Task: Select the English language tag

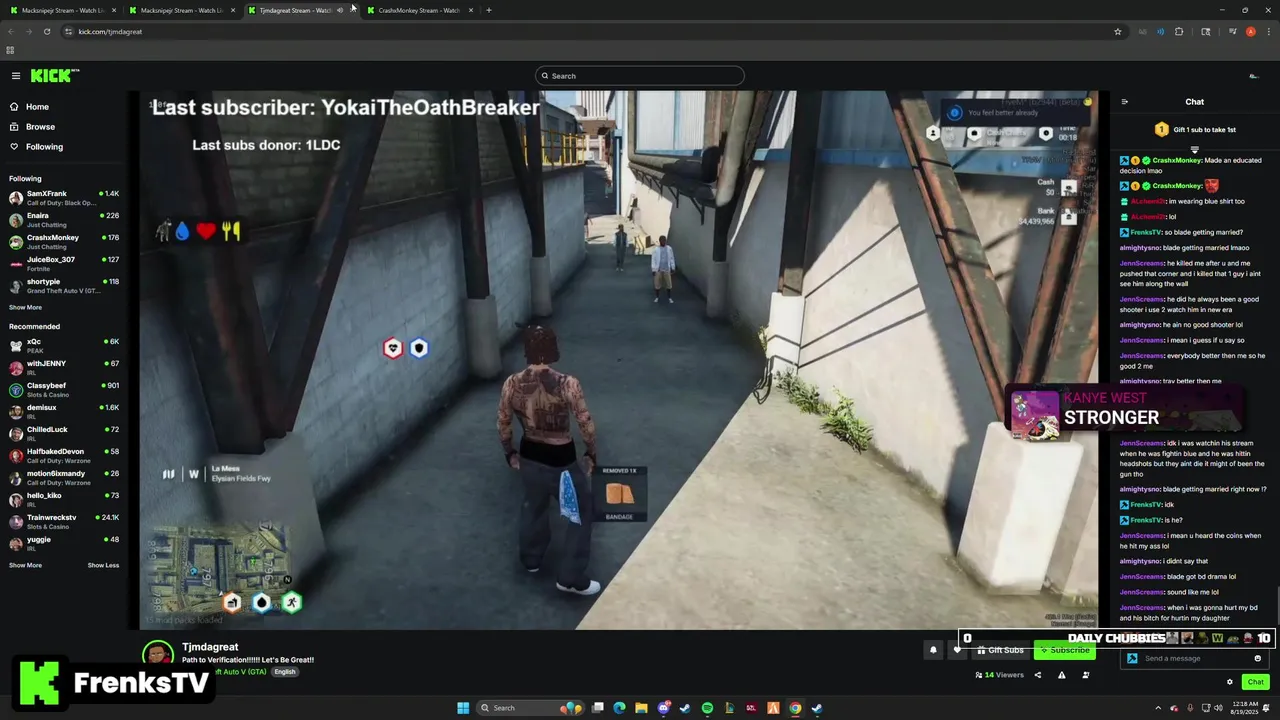Action: point(285,672)
